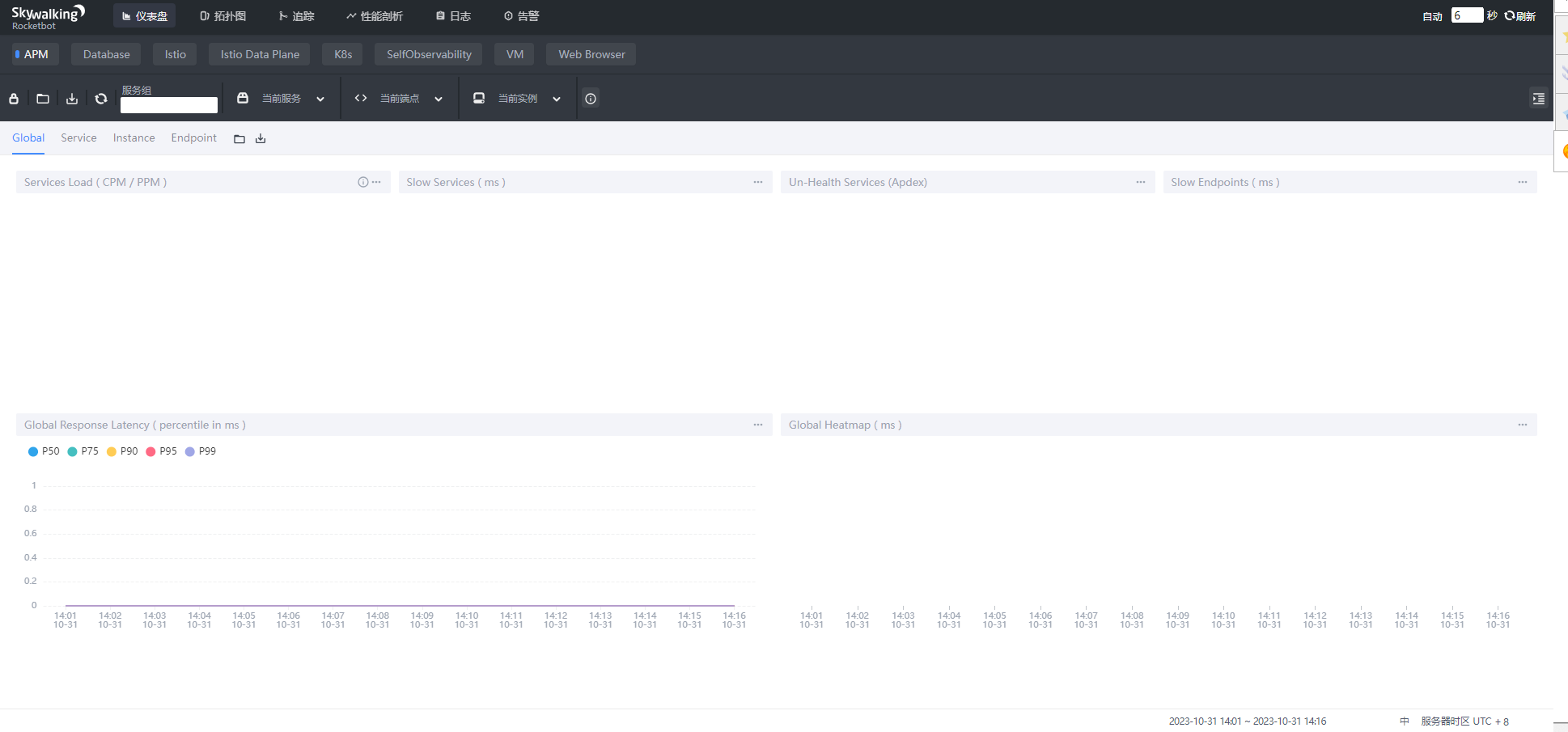Select the Istio dashboard group
Viewport: 1568px width, 732px height.
click(x=175, y=54)
